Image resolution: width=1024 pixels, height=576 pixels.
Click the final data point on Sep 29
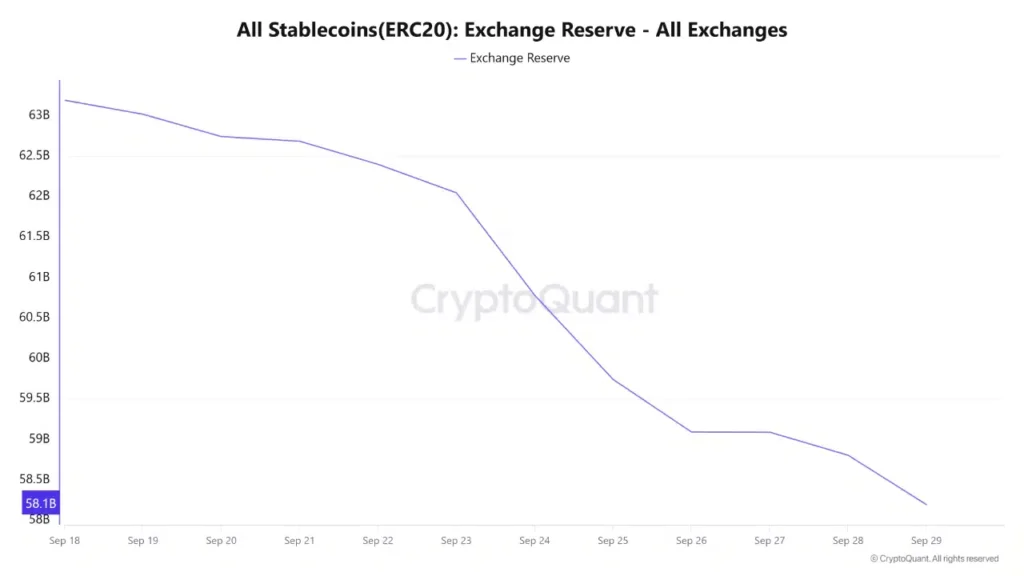[x=926, y=504]
